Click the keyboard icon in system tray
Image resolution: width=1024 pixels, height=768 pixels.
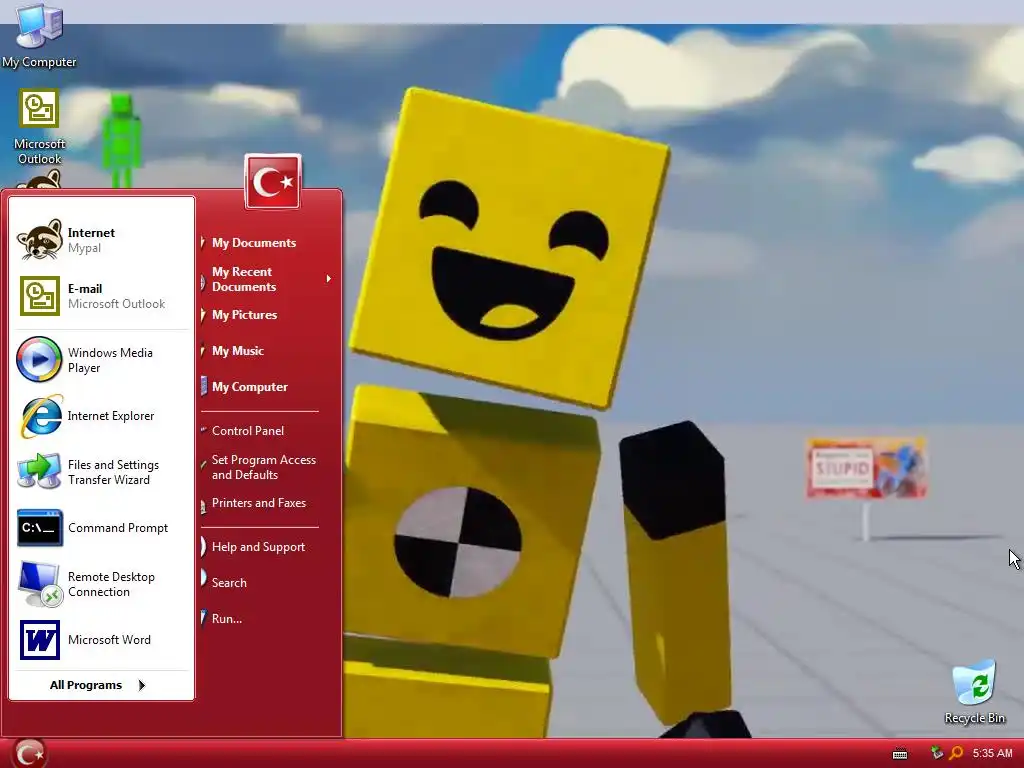[x=900, y=754]
